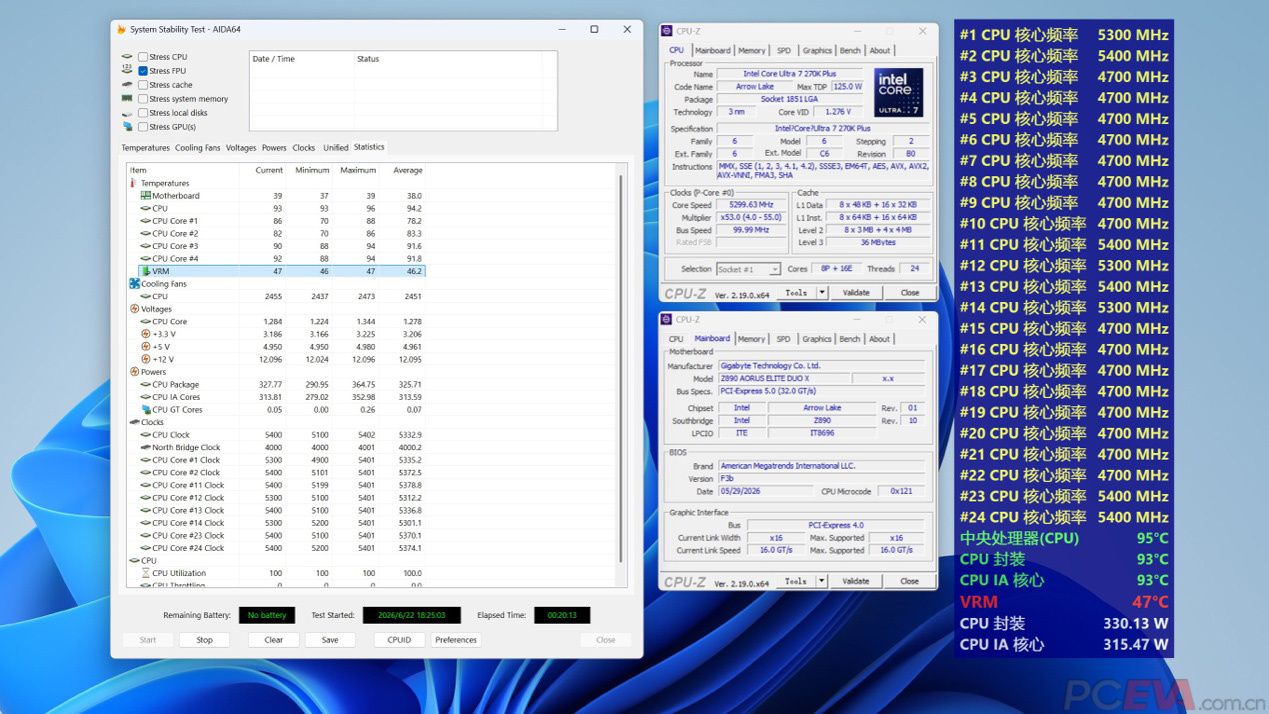
Task: Click the Voltages group icon
Action: pyautogui.click(x=134, y=309)
